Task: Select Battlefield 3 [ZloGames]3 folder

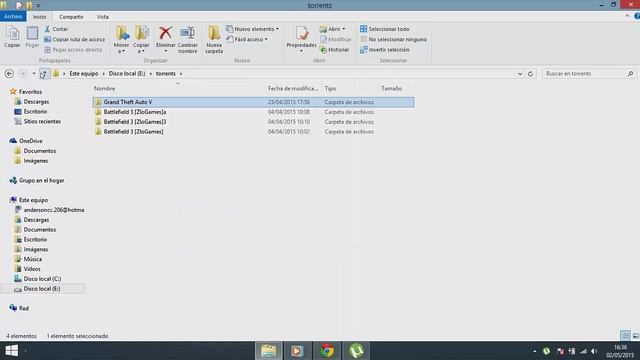Action: (x=253, y=122)
